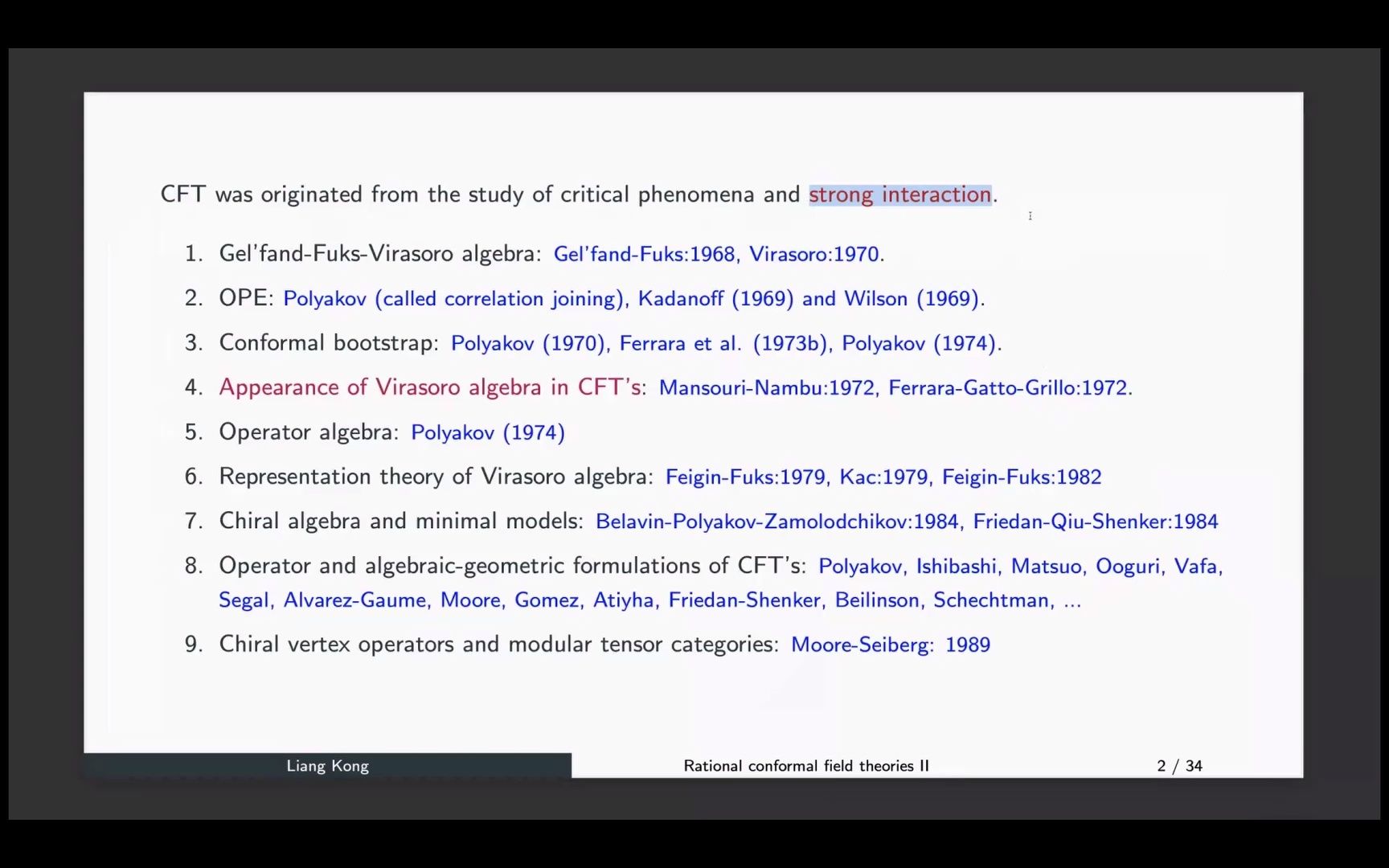Click 'Kadanoff (1969)' citation
This screenshot has width=1389, height=868.
[715, 299]
